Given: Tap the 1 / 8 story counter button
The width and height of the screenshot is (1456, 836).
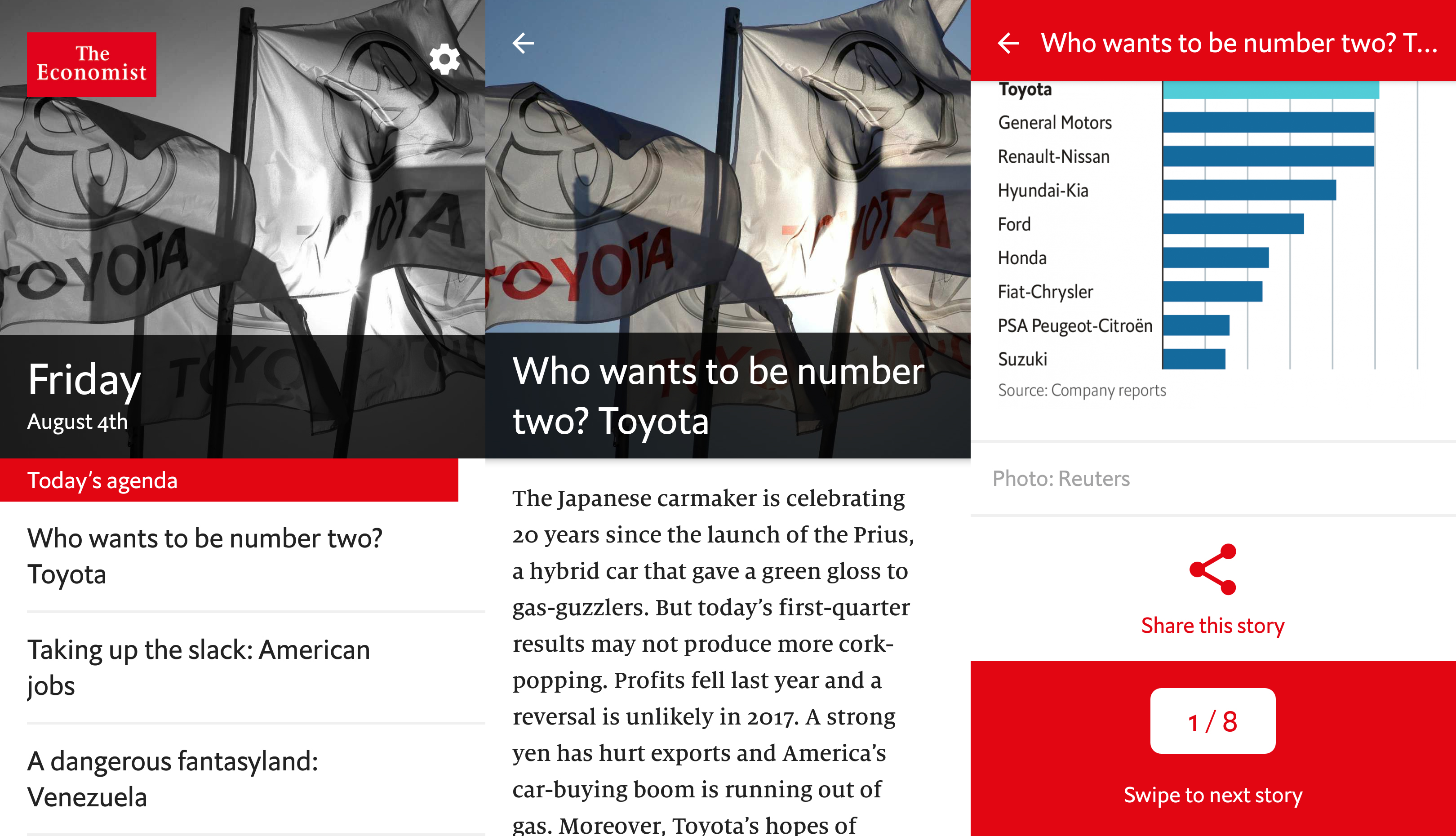Looking at the screenshot, I should click(x=1213, y=721).
